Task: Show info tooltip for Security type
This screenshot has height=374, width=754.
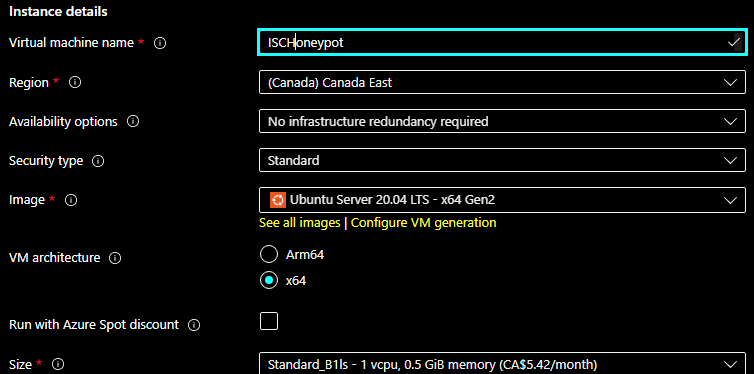Action: pos(98,161)
